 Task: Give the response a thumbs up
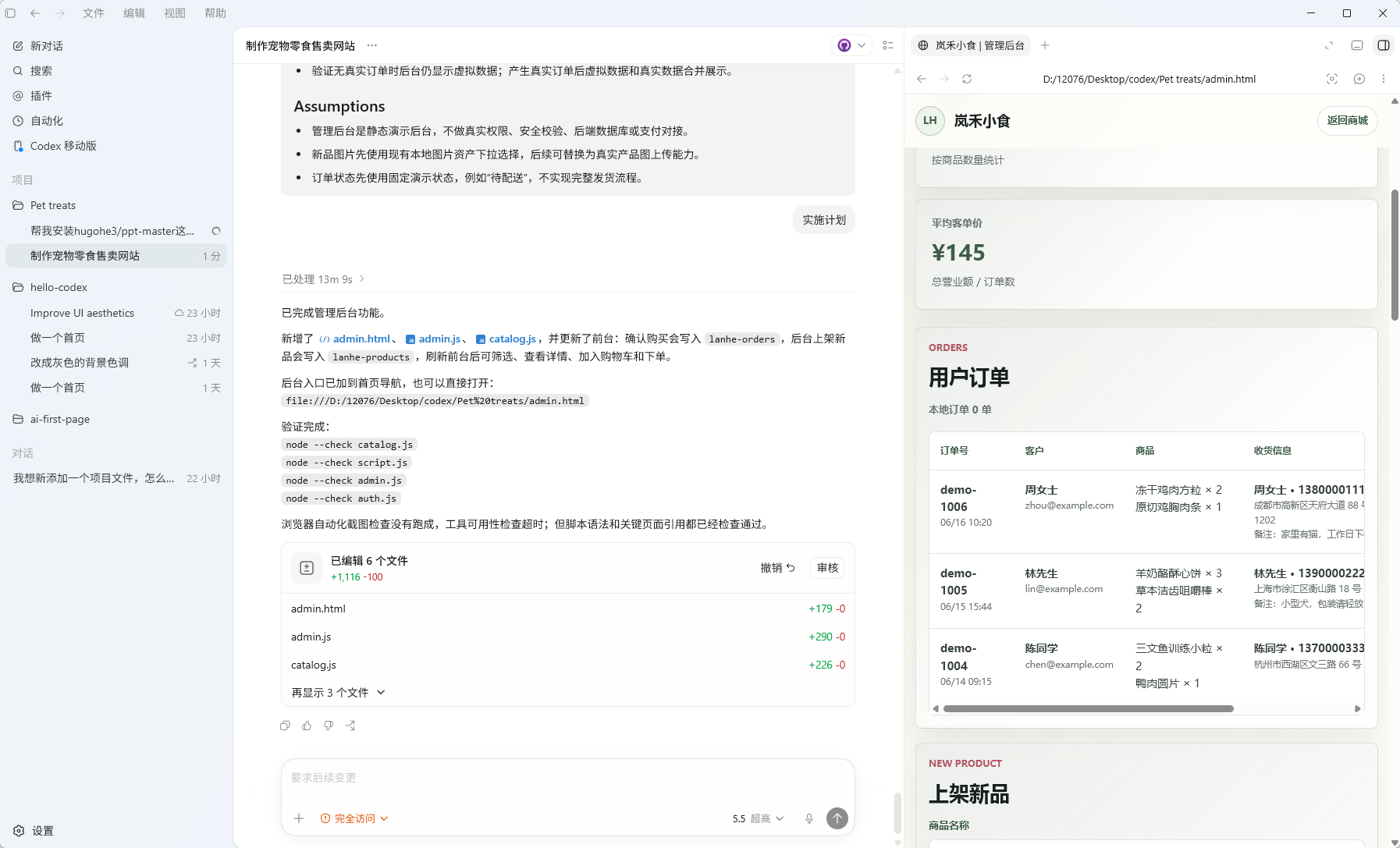307,726
